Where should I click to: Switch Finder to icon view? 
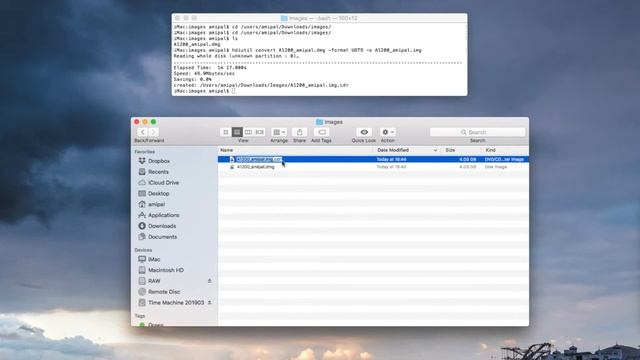(226, 132)
